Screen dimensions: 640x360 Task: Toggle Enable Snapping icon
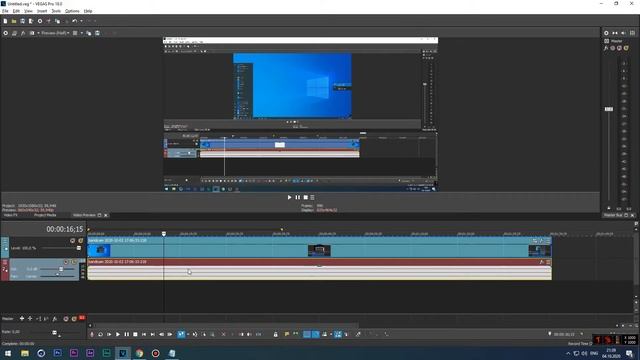pos(307,334)
